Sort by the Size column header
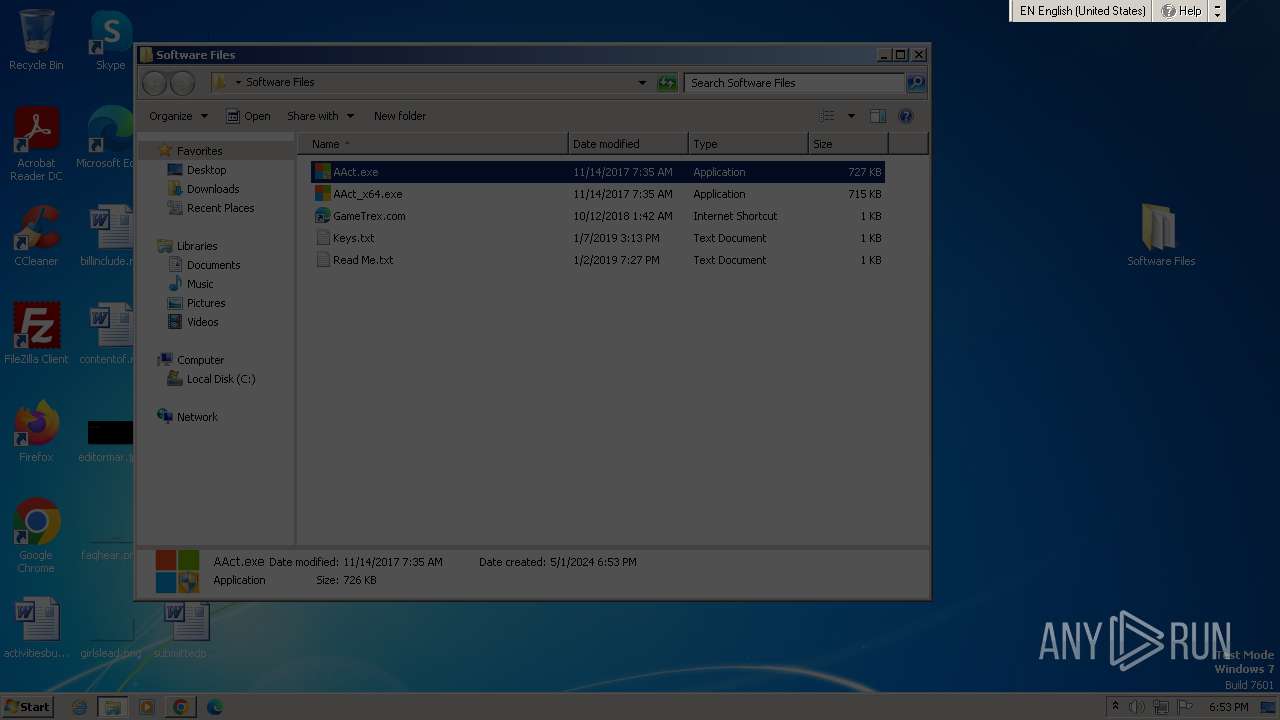Screen dimensions: 1280x720 [848, 144]
